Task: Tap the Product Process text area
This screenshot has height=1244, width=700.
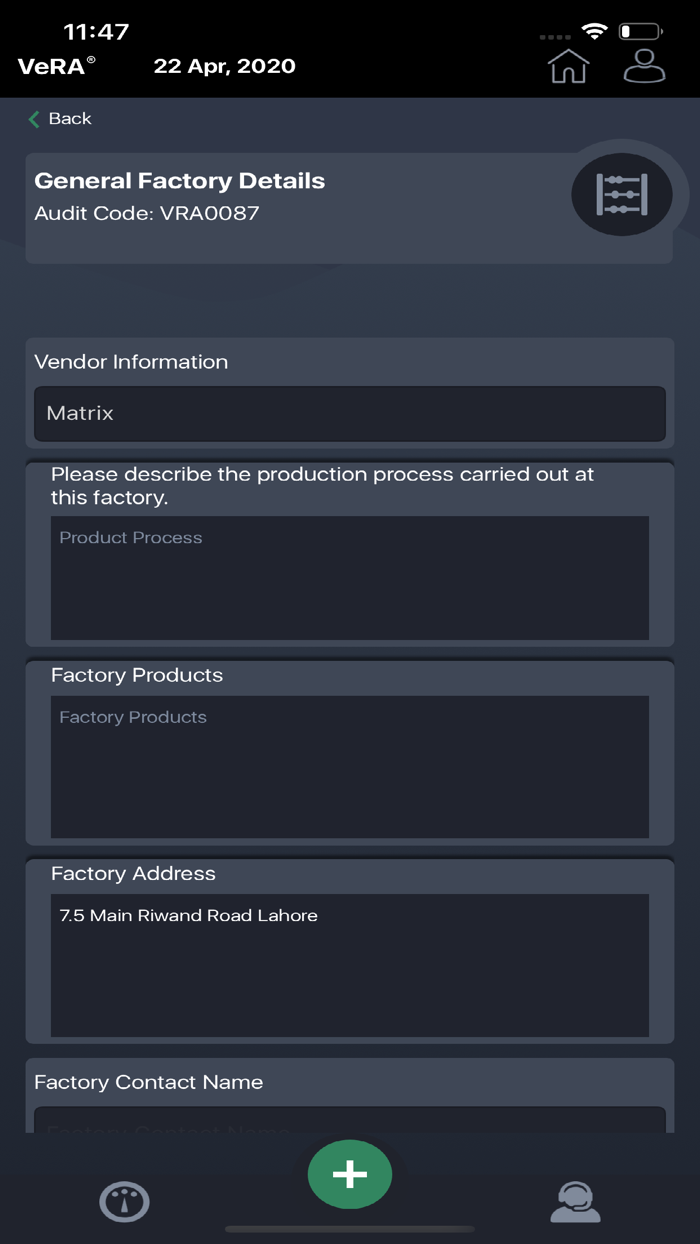Action: 350,578
